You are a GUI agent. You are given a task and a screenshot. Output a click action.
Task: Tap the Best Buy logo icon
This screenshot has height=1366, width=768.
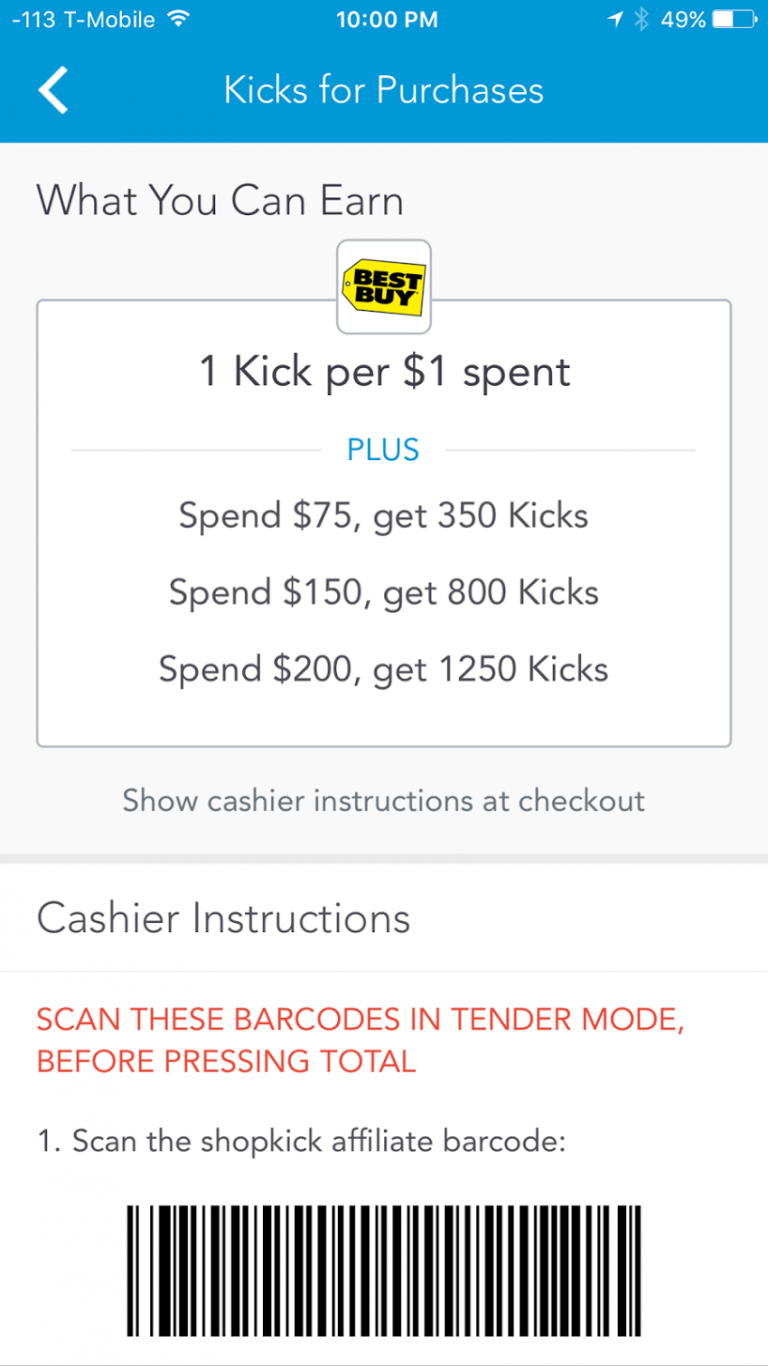tap(384, 286)
